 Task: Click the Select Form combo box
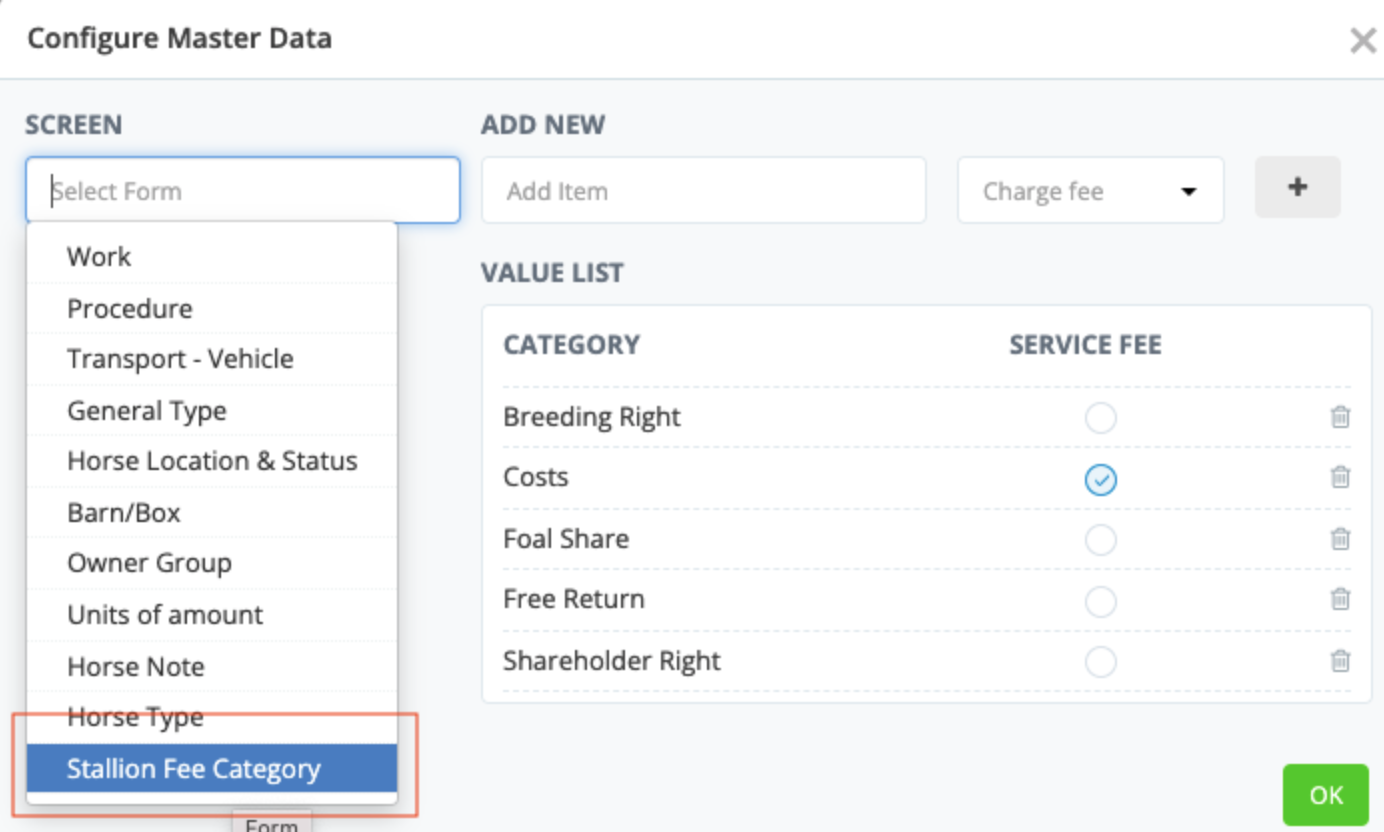[x=243, y=191]
